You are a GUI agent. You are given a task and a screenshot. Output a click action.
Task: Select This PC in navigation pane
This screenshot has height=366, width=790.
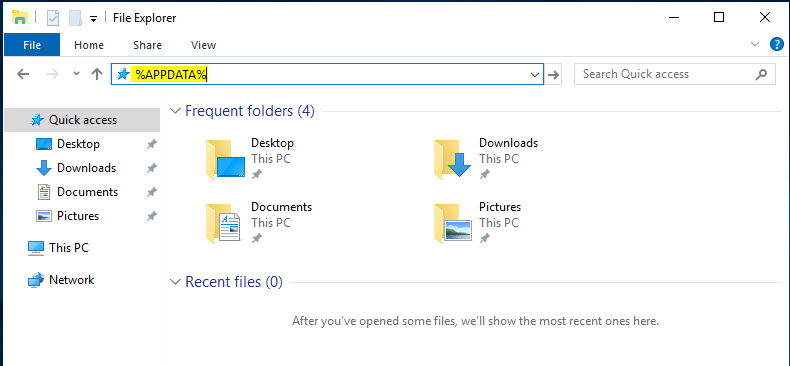tap(69, 248)
